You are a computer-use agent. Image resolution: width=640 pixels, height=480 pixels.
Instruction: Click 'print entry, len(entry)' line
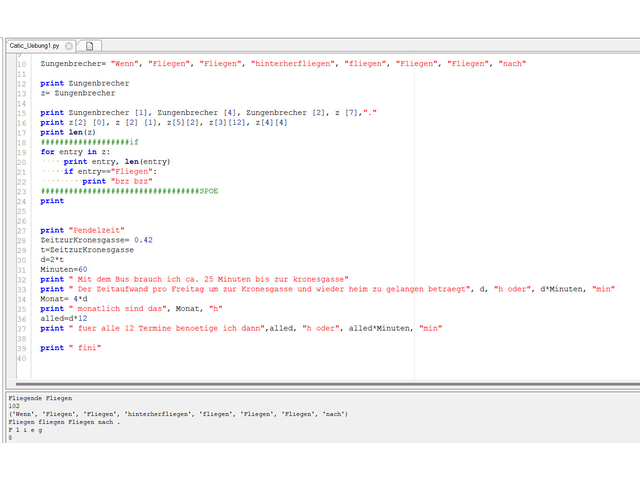117,162
